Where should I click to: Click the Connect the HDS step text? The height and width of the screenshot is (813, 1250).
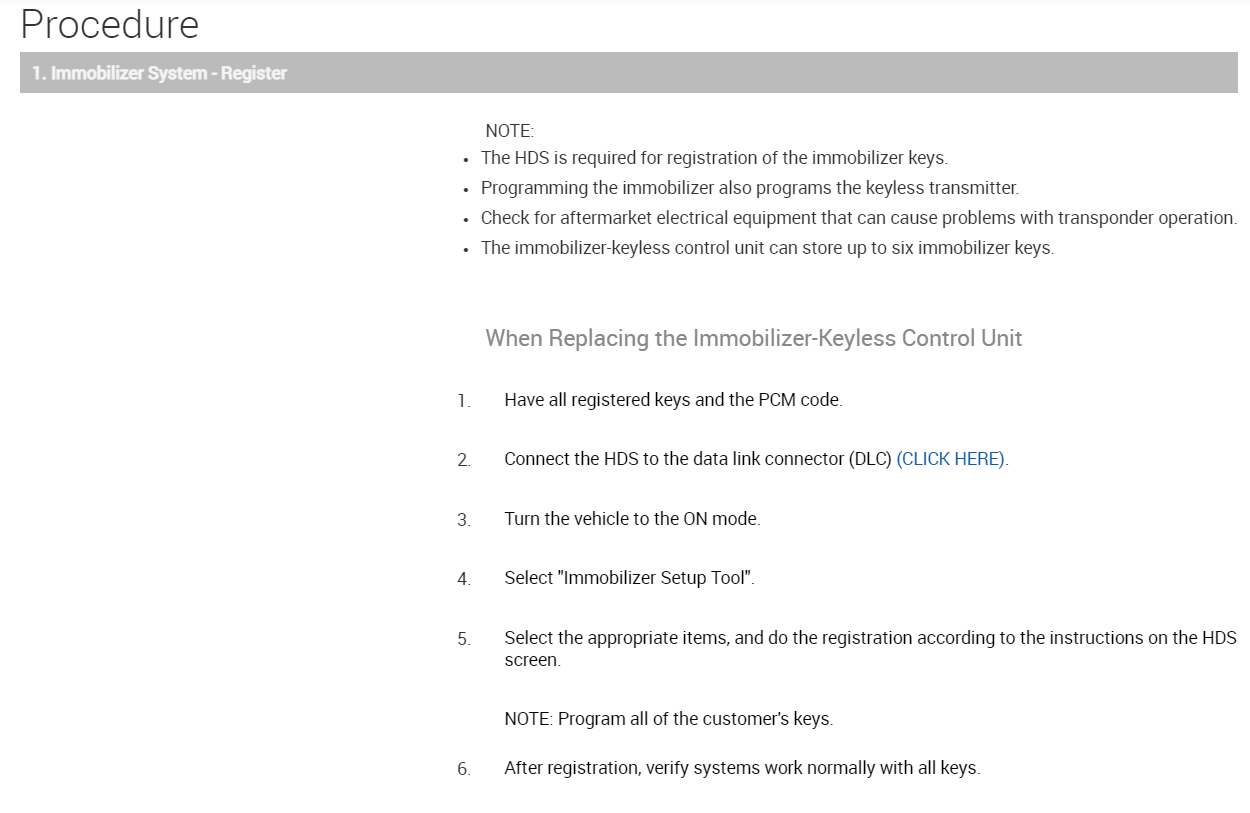click(x=697, y=459)
